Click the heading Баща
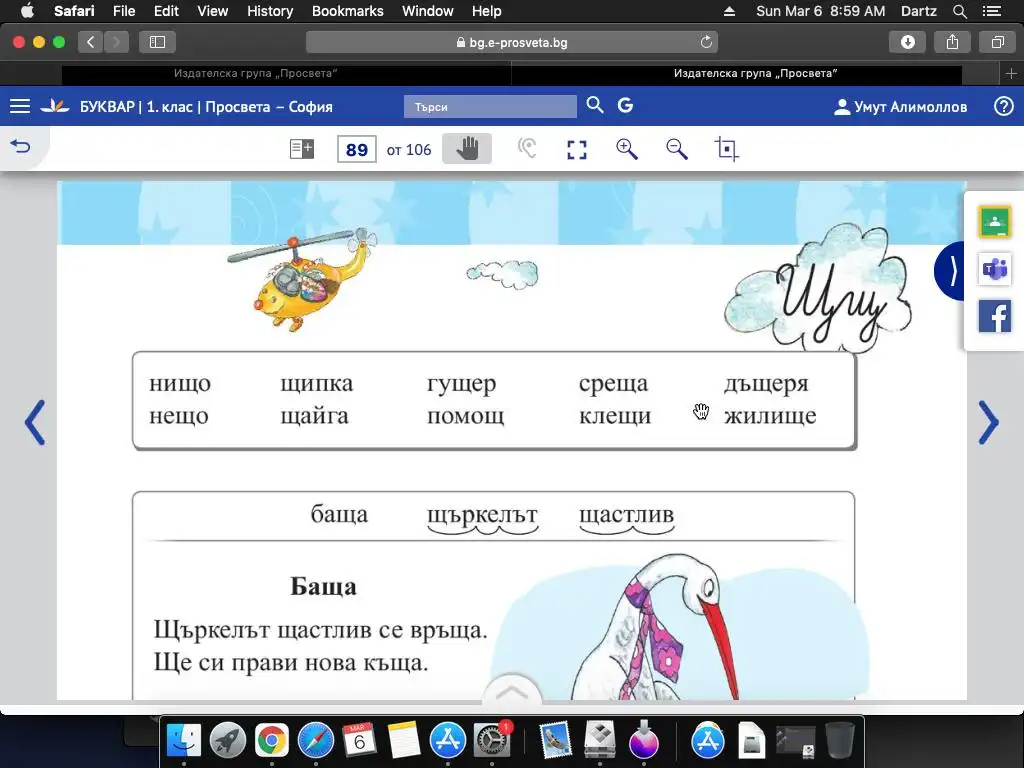The image size is (1024, 768). pyautogui.click(x=323, y=586)
